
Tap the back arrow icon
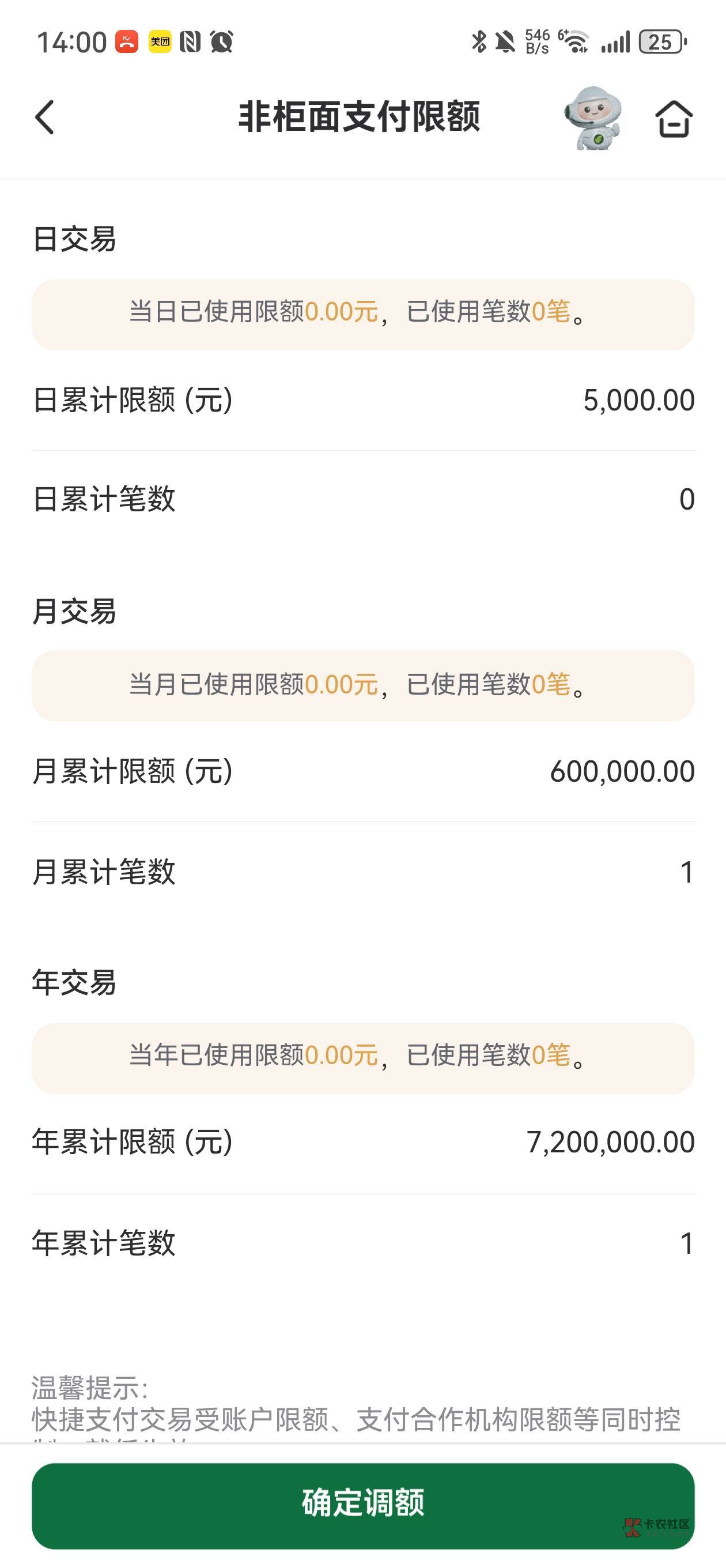pos(44,118)
